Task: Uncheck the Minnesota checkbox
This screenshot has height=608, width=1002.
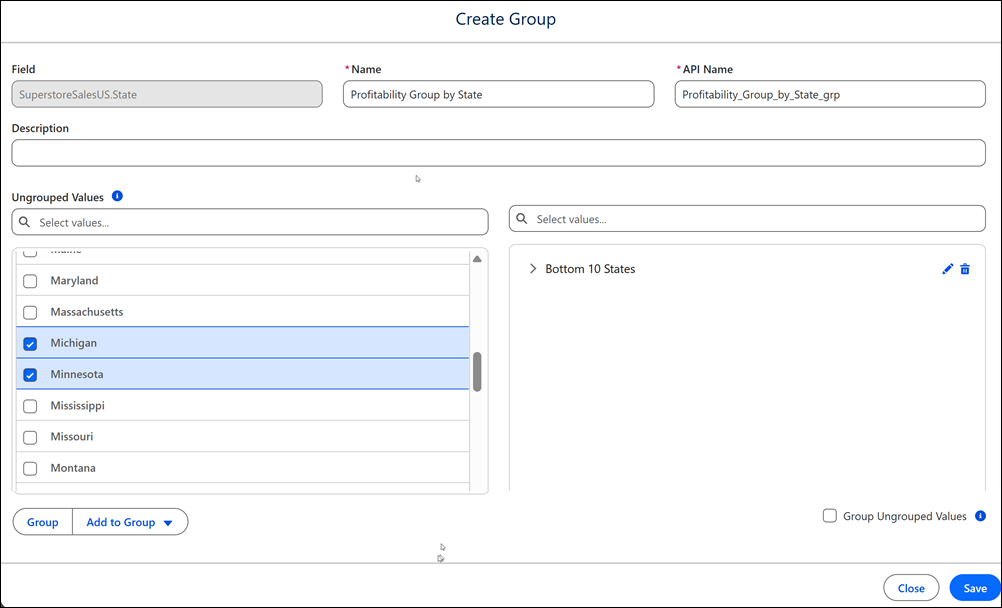Action: point(30,375)
